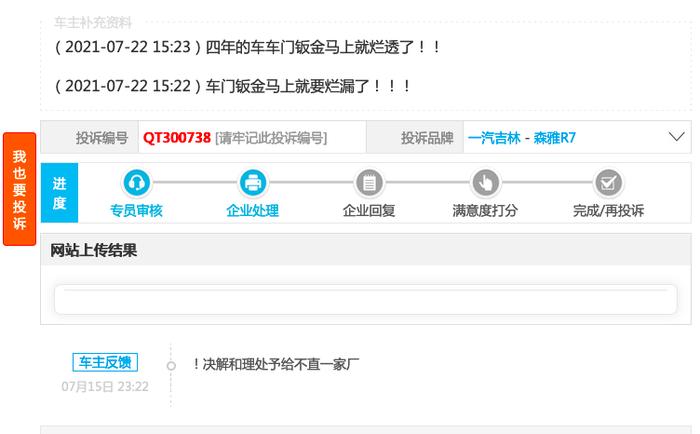Click complaint number QT300738
700x434 pixels.
(177, 138)
